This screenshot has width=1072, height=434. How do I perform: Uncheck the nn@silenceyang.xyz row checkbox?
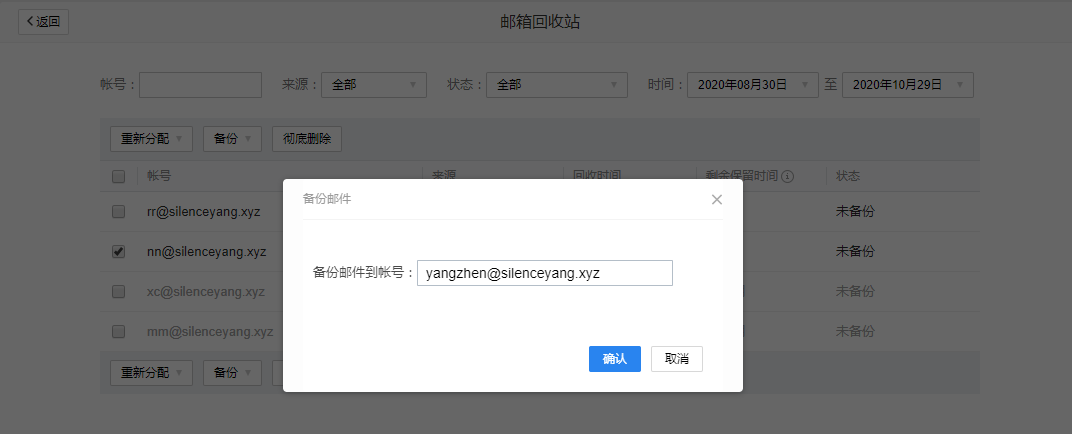click(x=118, y=252)
